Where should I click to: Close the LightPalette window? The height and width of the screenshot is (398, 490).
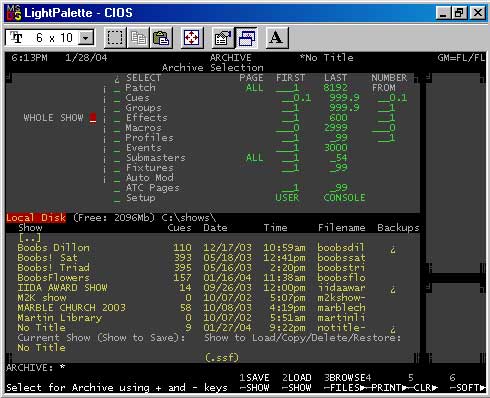pyautogui.click(x=478, y=13)
